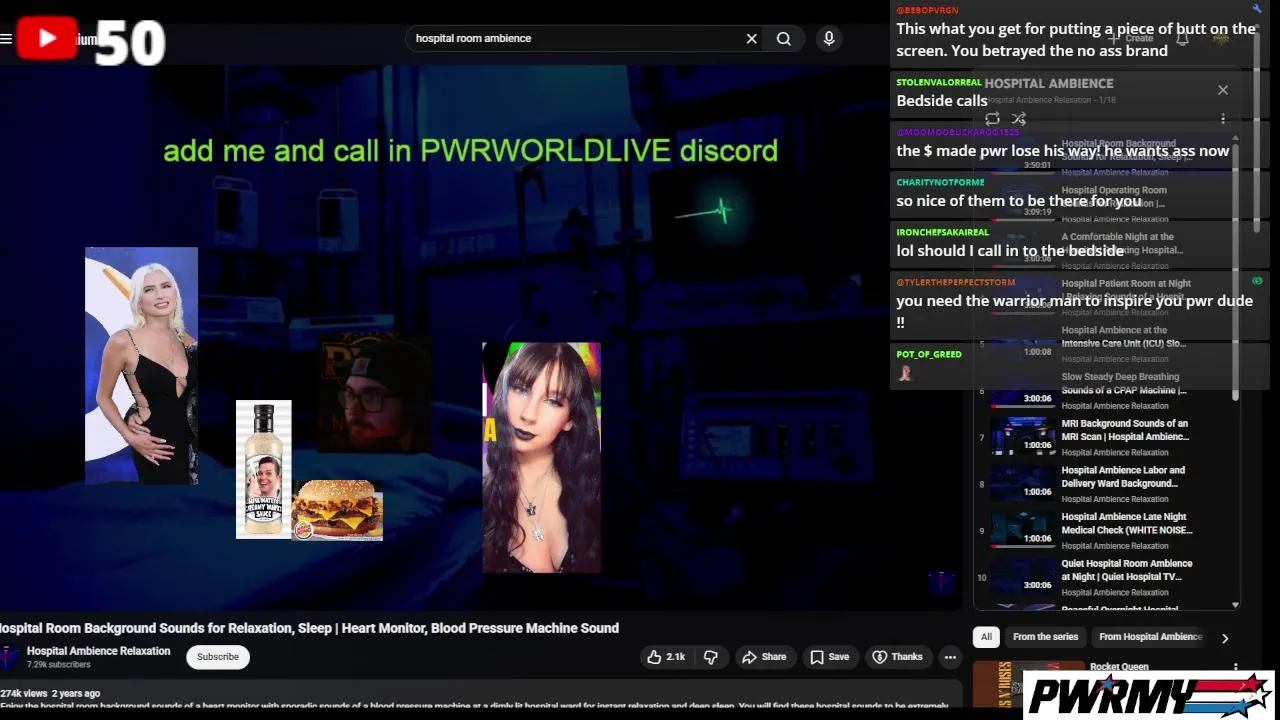Click the video title below the player
The height and width of the screenshot is (720, 1280).
click(309, 628)
